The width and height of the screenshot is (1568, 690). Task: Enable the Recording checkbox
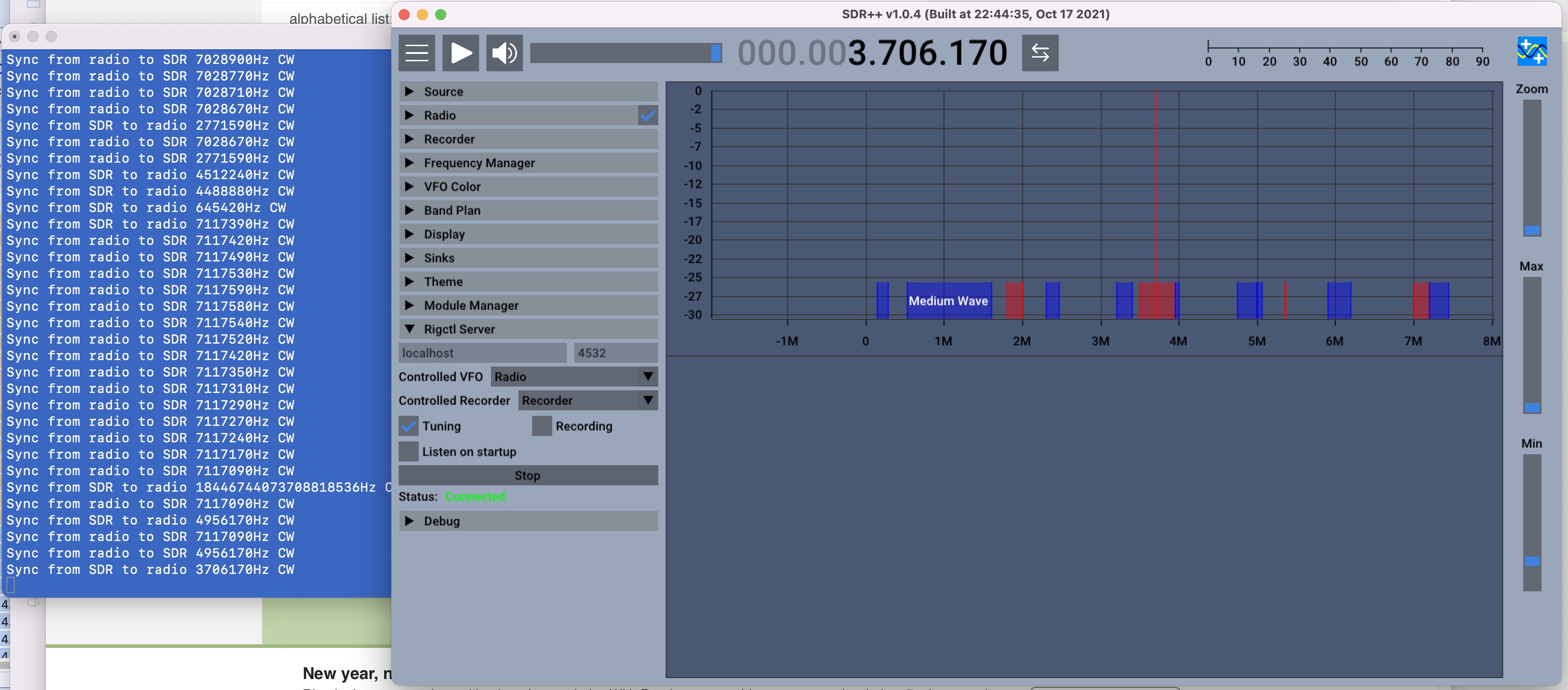point(541,426)
